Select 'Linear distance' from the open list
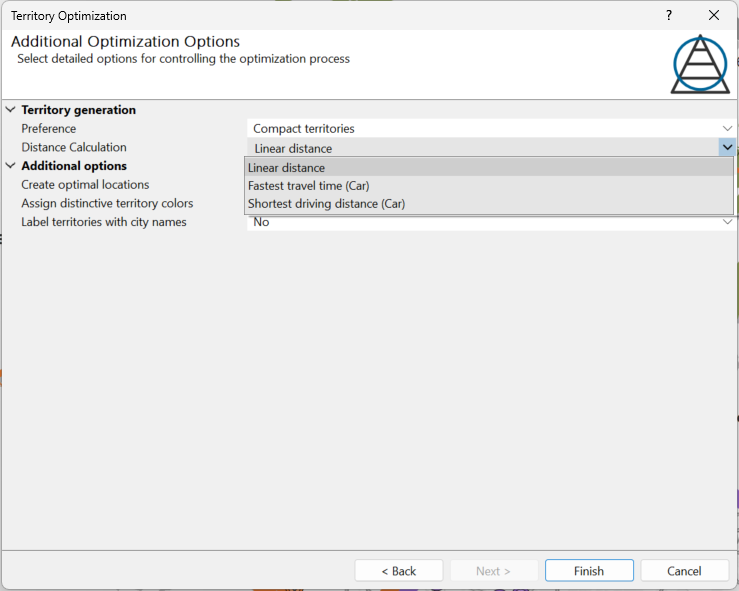 [287, 168]
